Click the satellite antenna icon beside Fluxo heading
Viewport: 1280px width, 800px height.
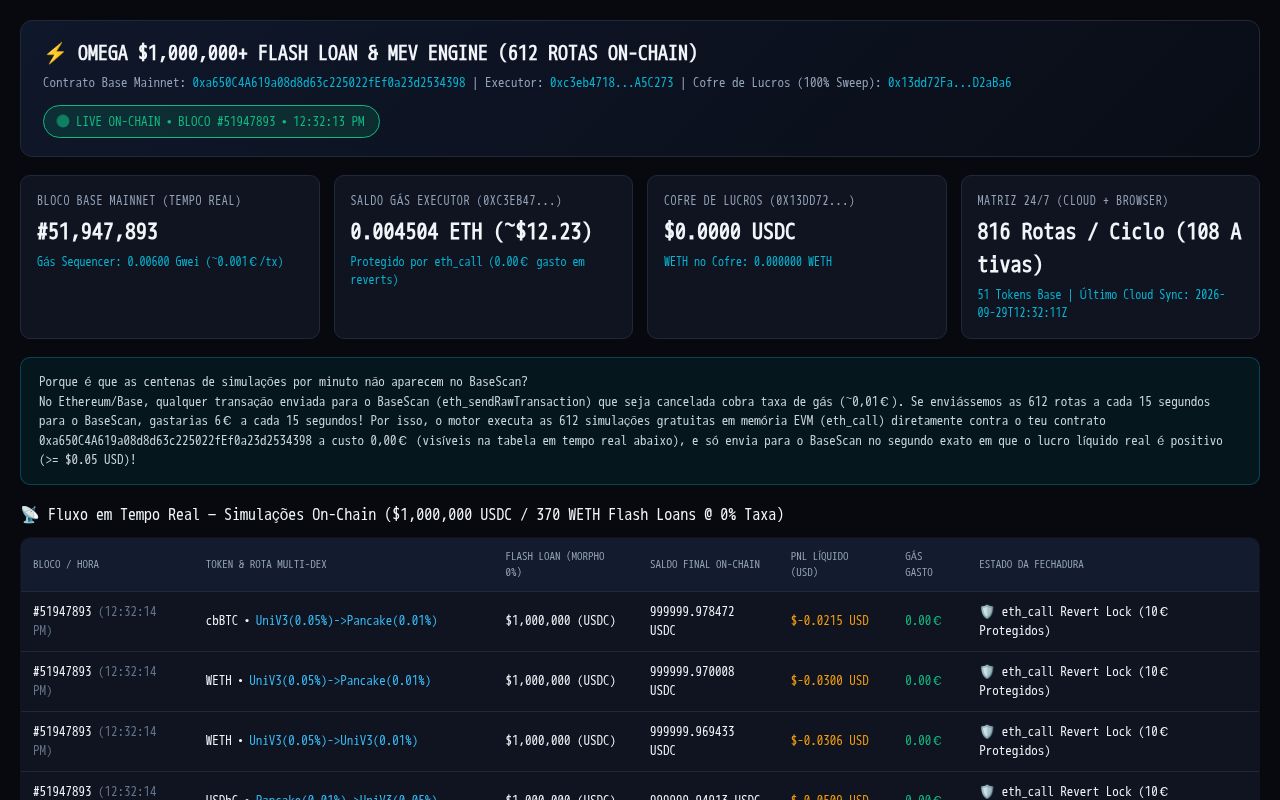coord(30,514)
